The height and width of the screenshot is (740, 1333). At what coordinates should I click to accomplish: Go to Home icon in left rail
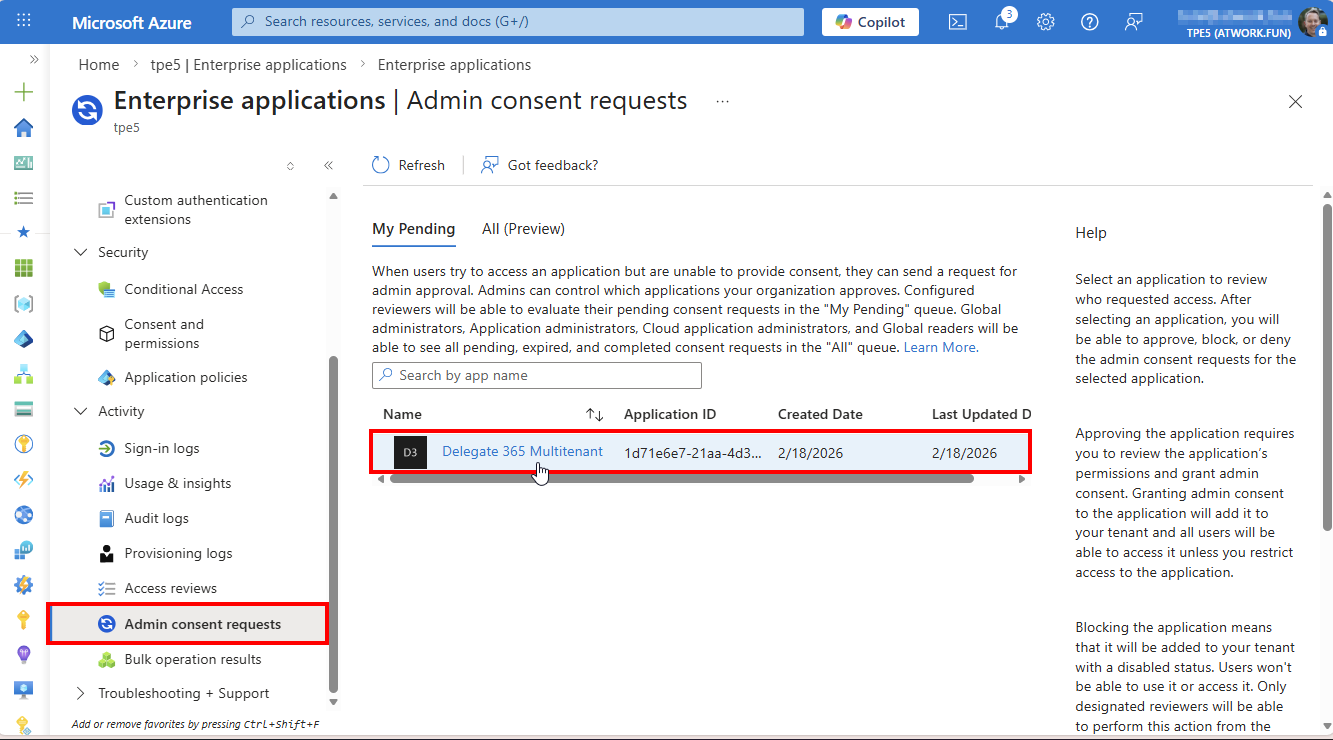click(24, 127)
